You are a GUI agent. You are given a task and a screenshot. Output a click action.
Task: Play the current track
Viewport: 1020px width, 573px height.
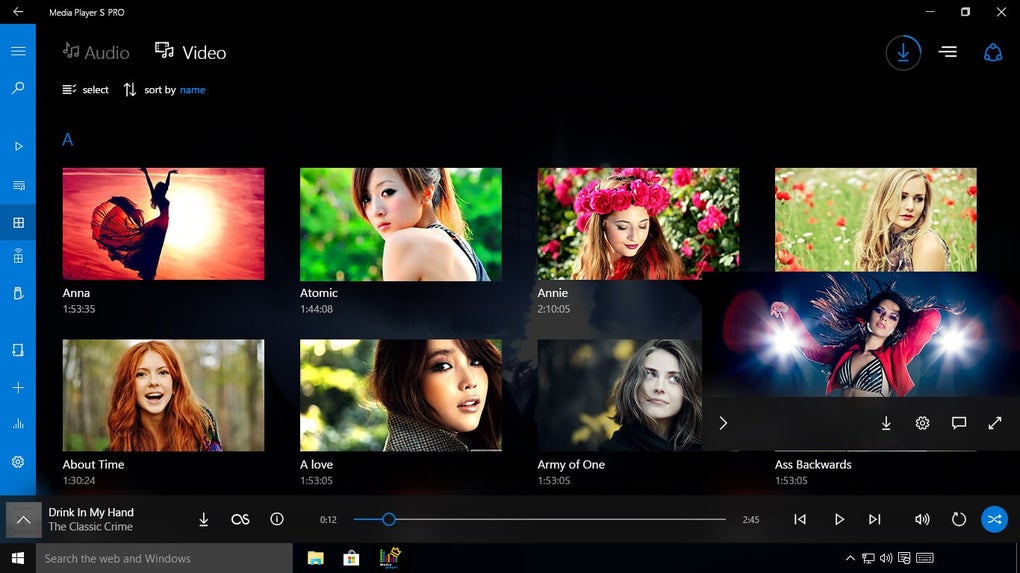click(839, 519)
